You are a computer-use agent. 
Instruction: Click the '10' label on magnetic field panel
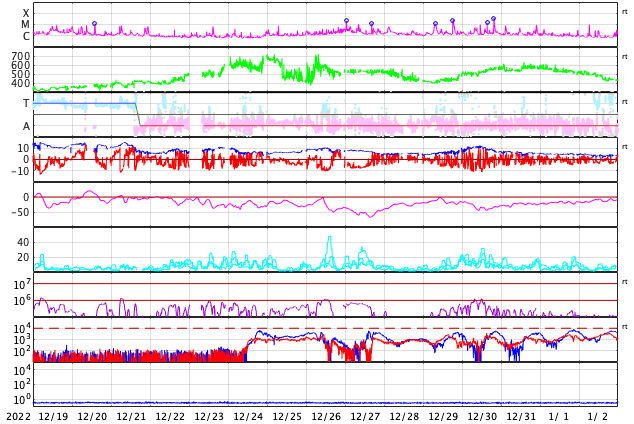point(23,148)
